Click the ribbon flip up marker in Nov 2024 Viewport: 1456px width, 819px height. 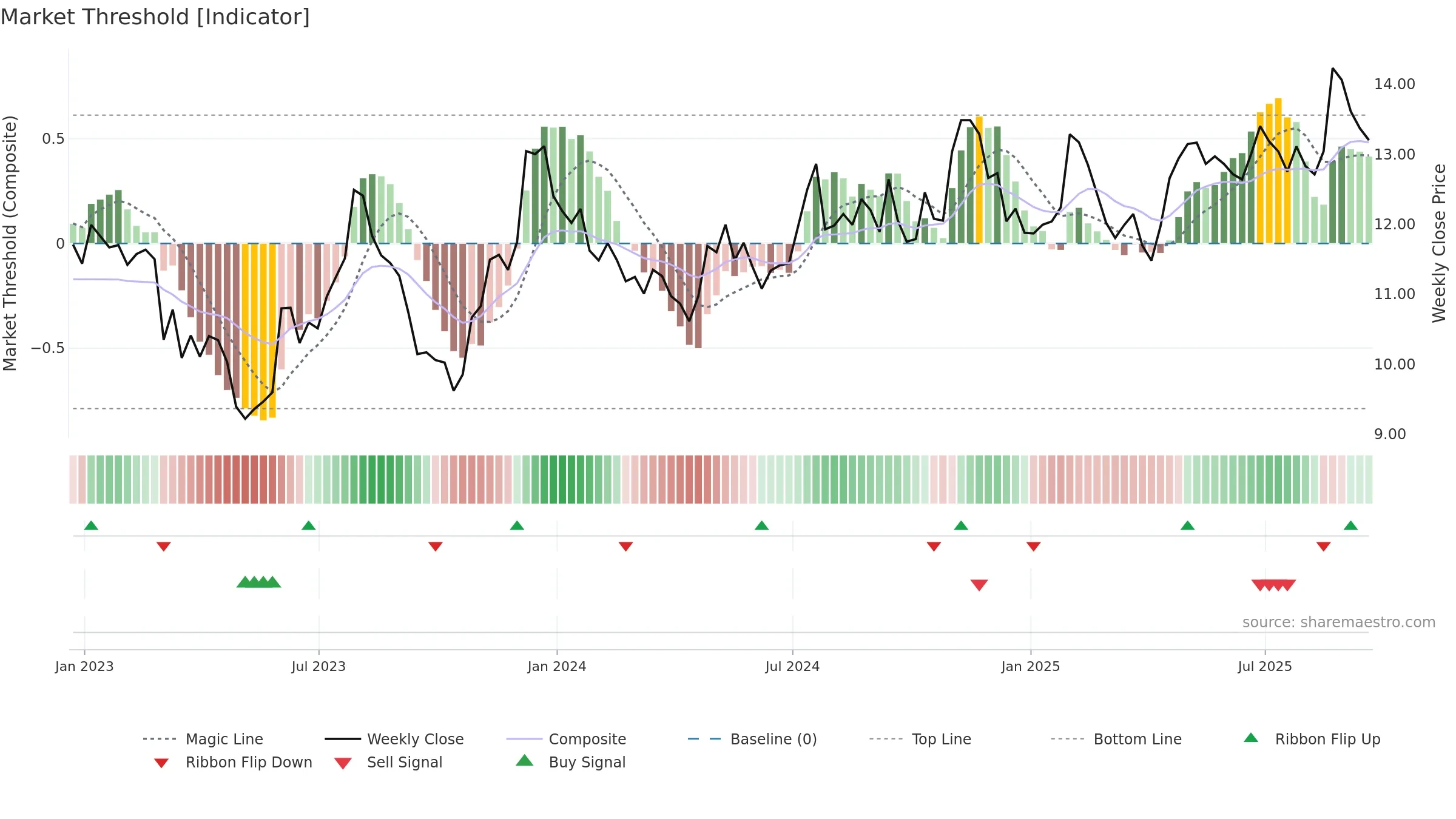[x=961, y=525]
